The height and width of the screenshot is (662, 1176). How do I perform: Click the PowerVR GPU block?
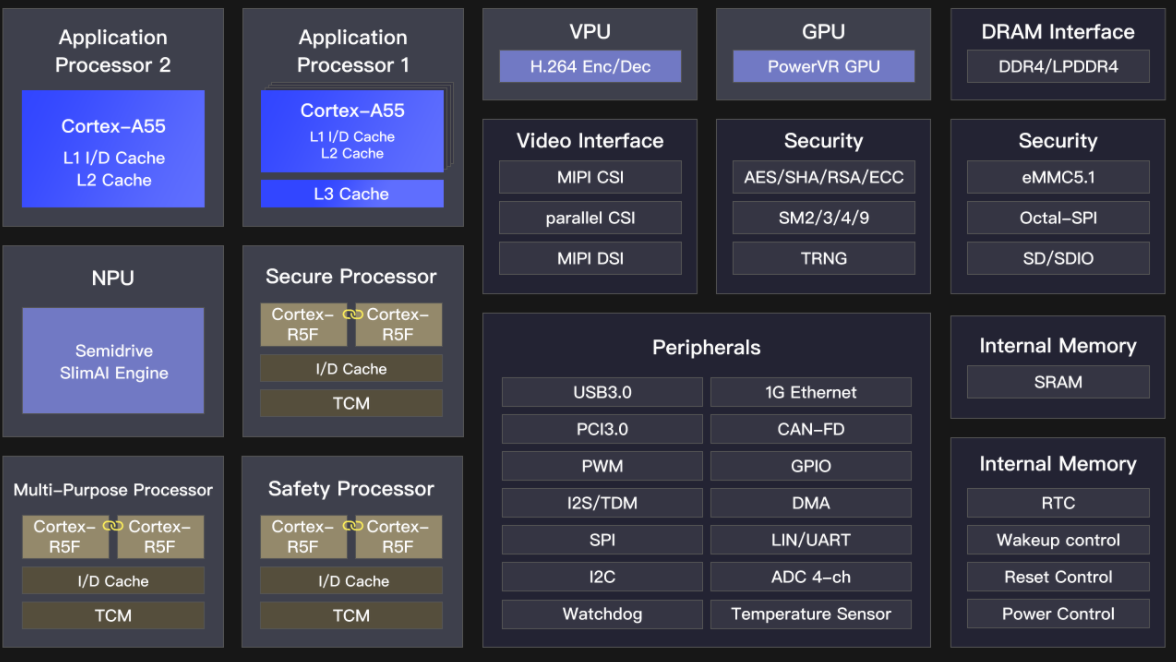pos(823,67)
